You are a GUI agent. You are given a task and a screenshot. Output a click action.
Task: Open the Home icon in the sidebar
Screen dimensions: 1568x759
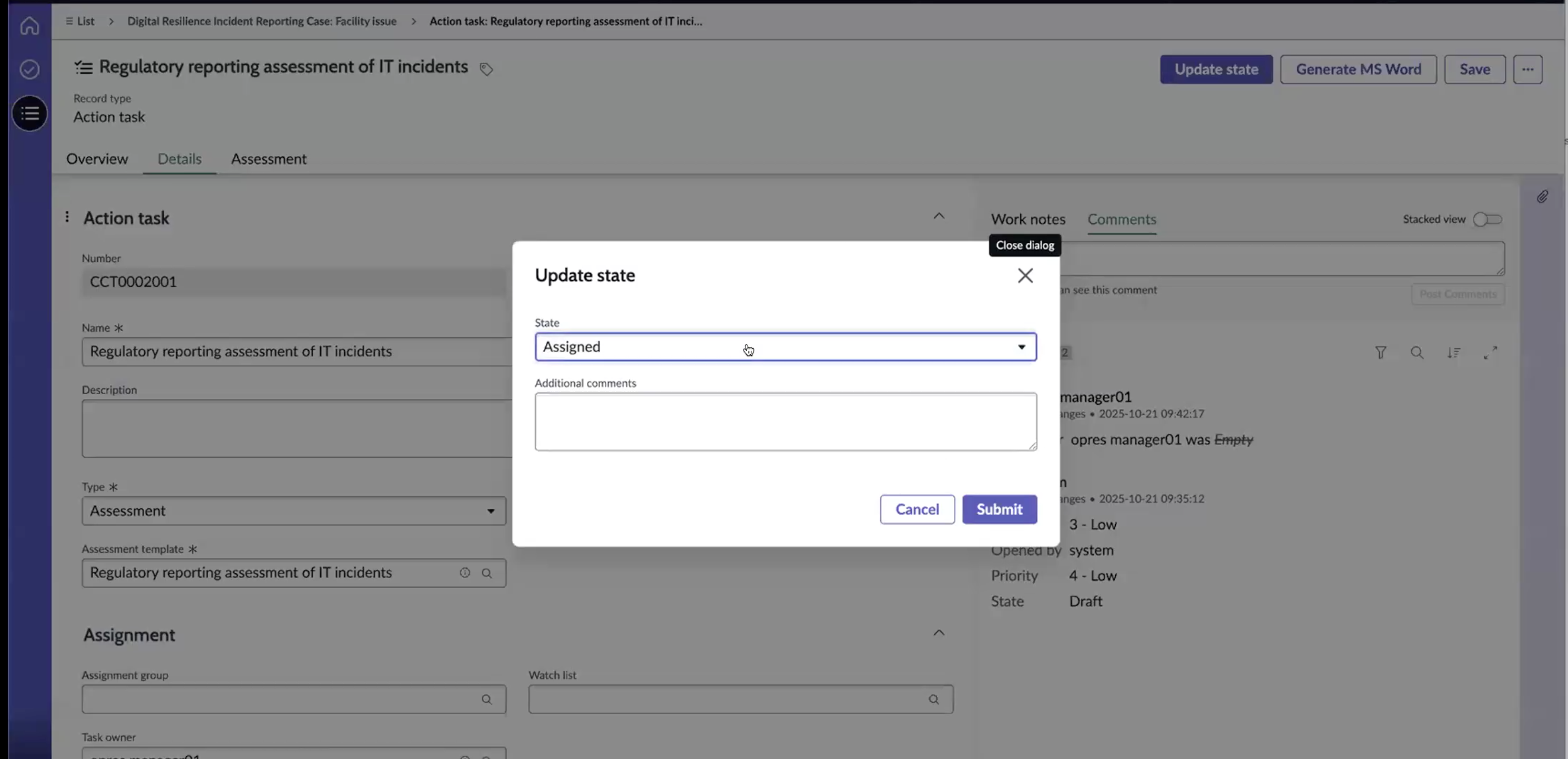coord(29,26)
